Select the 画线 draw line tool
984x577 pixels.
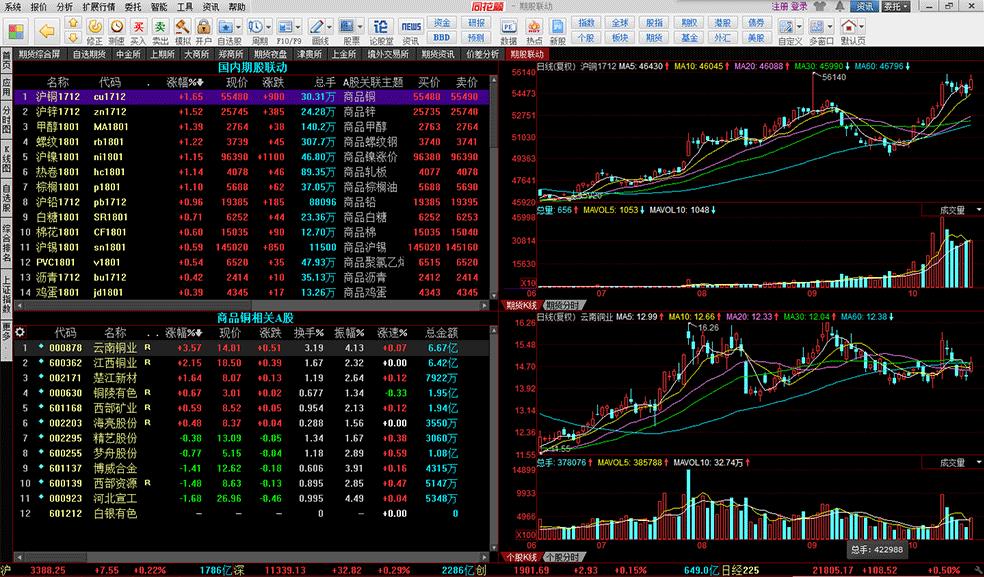[317, 31]
